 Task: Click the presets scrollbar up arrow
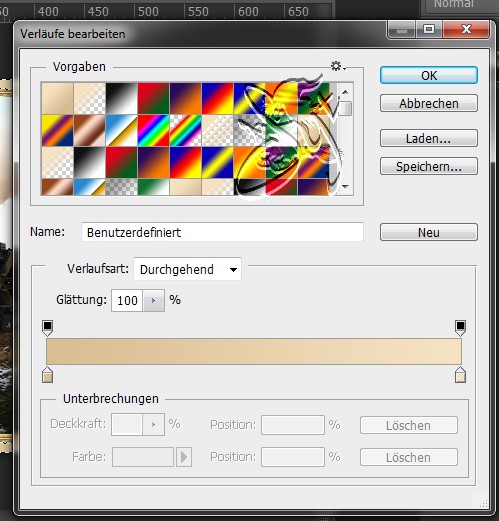pos(346,92)
